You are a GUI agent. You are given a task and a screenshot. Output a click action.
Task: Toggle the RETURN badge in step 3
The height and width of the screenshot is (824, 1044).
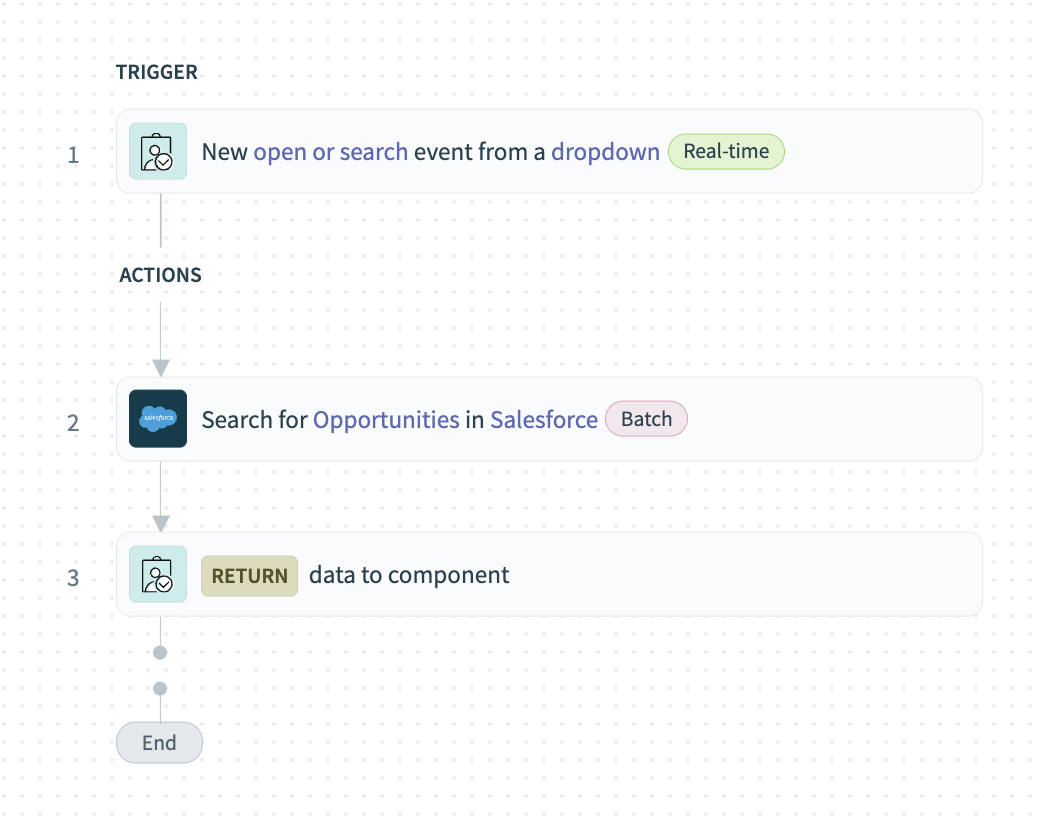pos(249,575)
